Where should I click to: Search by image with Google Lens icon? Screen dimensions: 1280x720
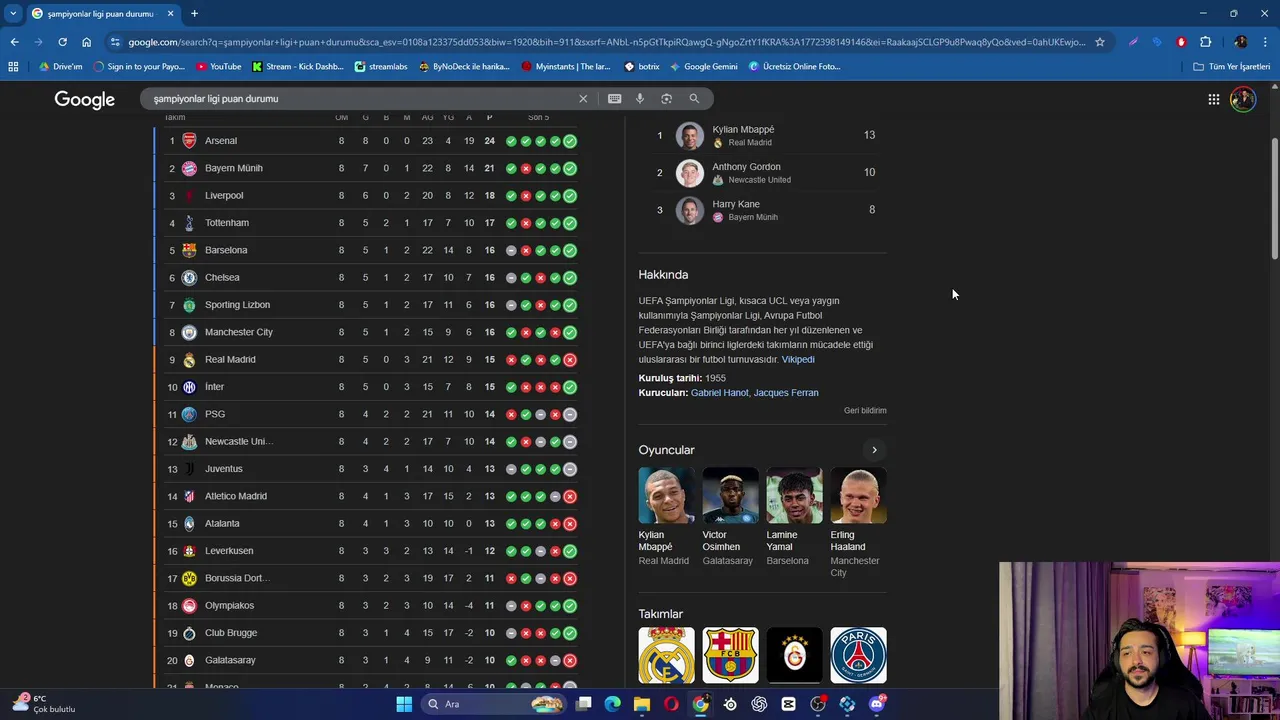667,98
